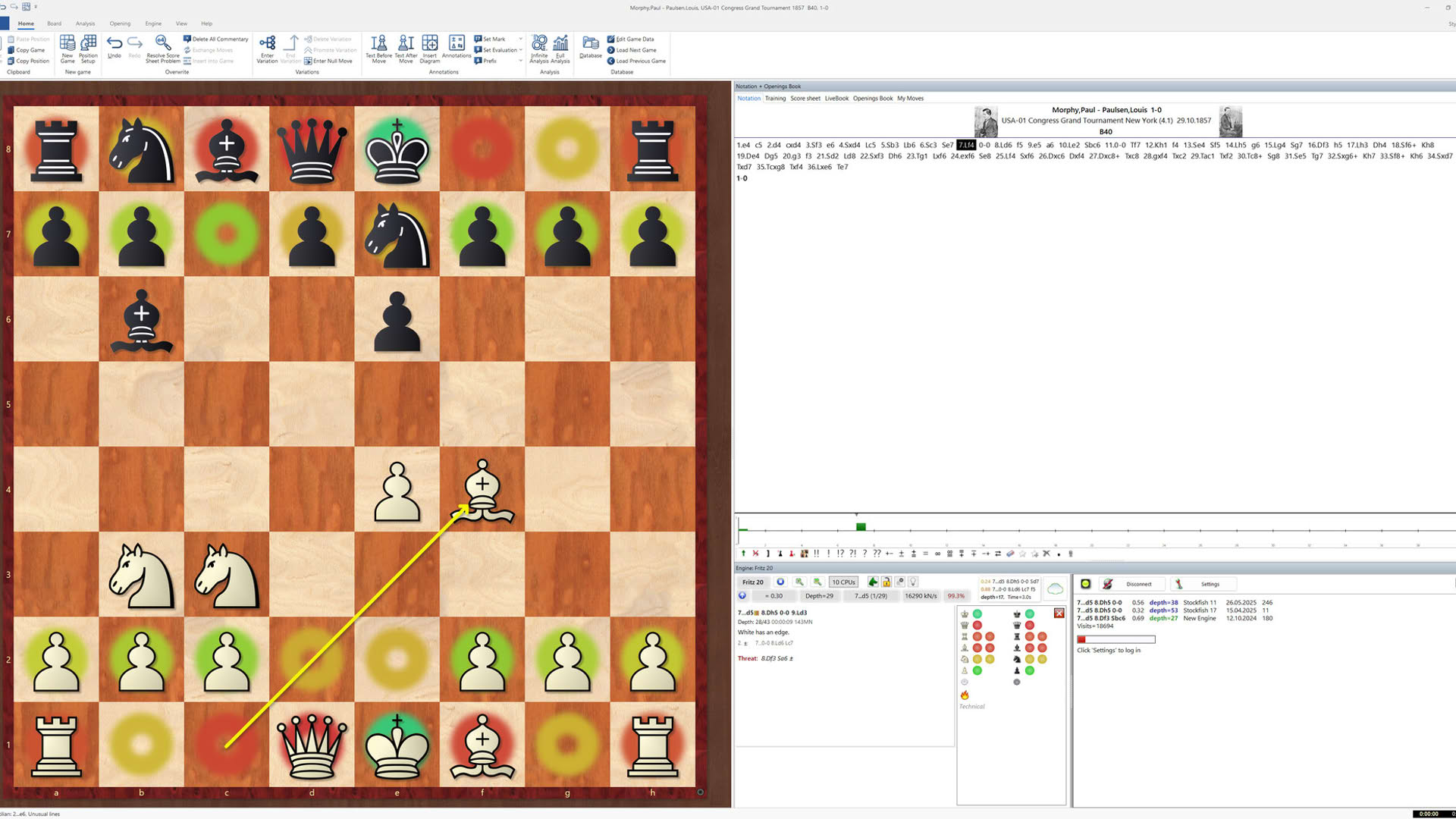Click Delete All Commentary

click(x=216, y=39)
